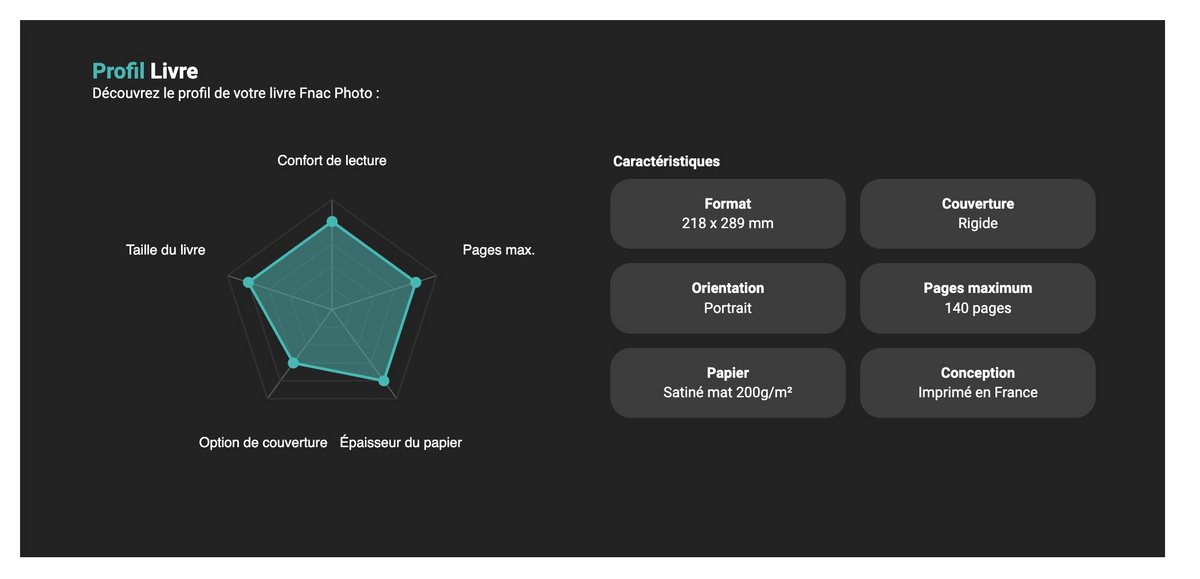Click the Papier Satiné mat 200g/m² card
This screenshot has width=1200, height=579.
(x=727, y=383)
